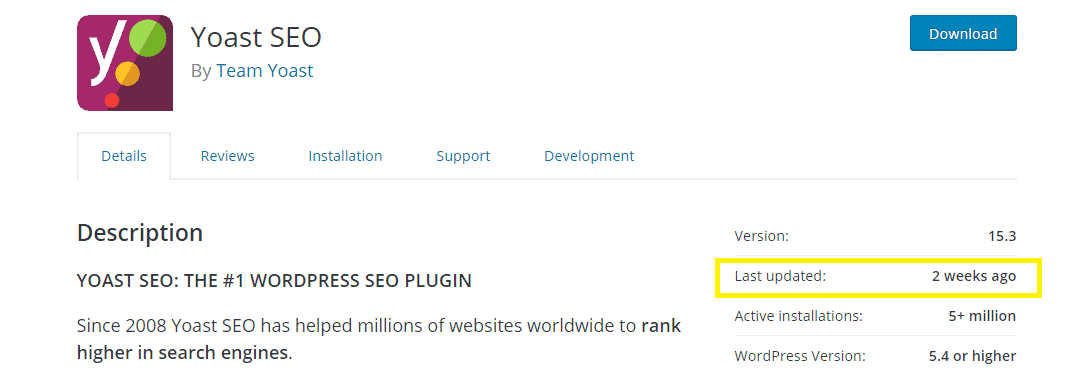This screenshot has width=1088, height=375.
Task: Select the Details tab
Action: click(x=124, y=156)
